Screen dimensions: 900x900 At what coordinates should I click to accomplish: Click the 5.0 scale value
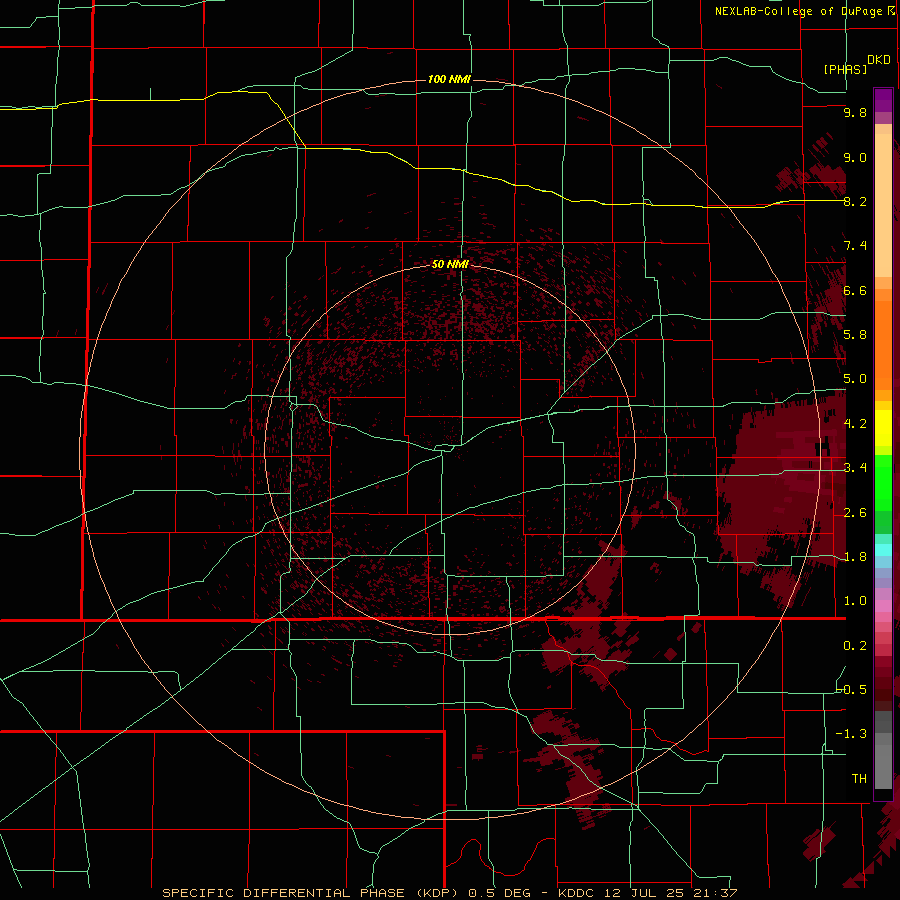click(x=855, y=379)
